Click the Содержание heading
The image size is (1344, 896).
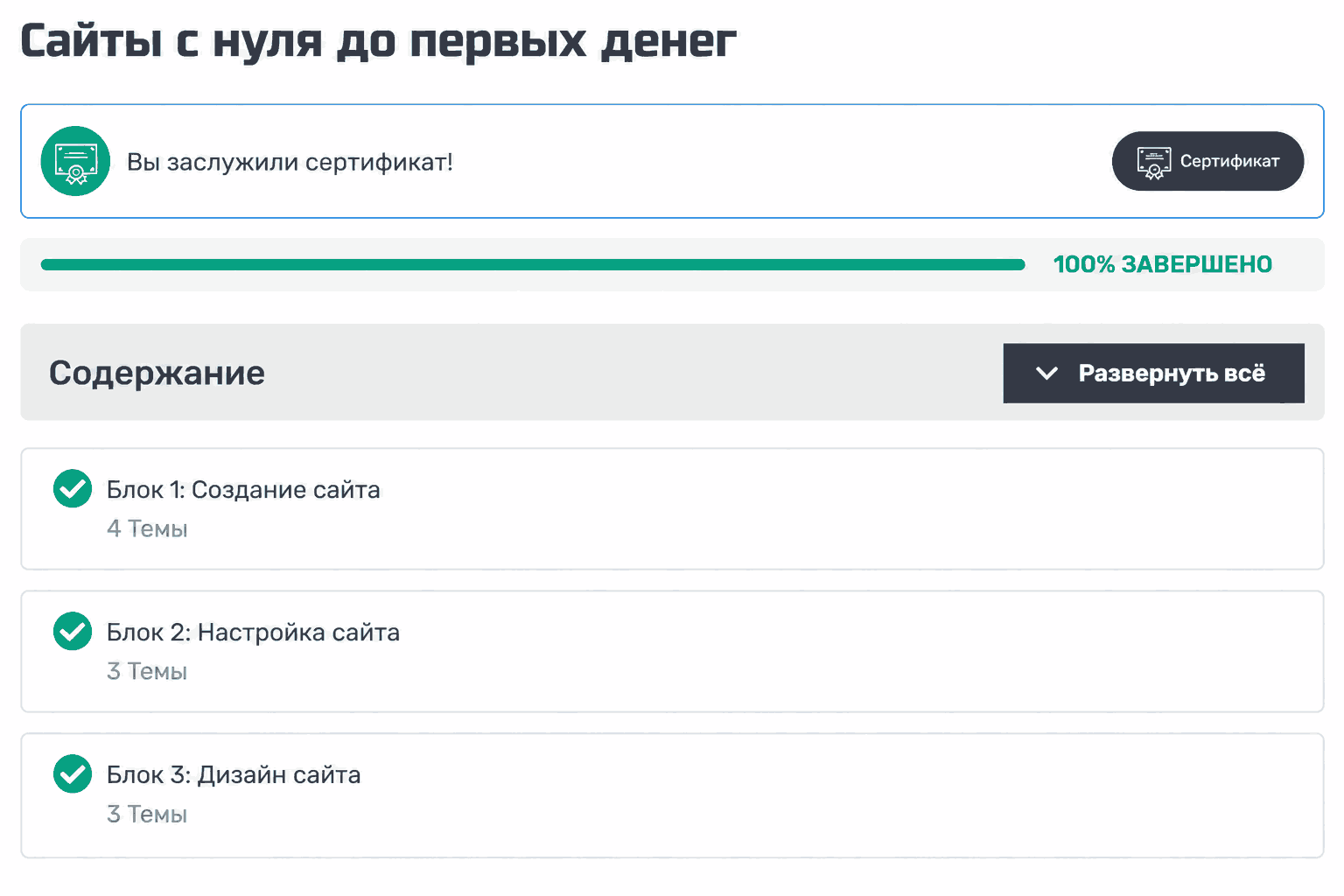pos(157,373)
